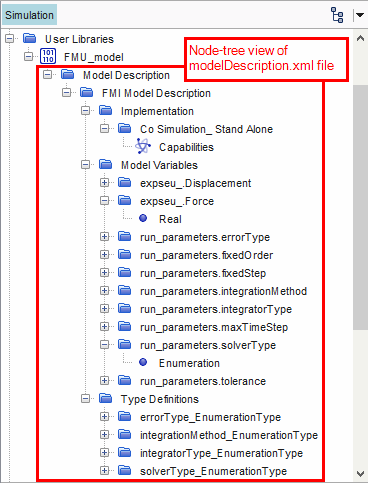Click the scrollbar down arrow
This screenshot has width=368, height=483.
360,474
